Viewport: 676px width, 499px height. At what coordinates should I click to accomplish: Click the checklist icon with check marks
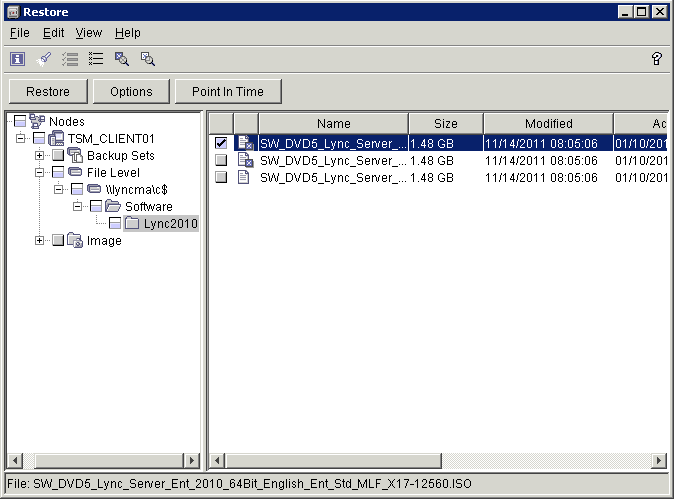(x=70, y=59)
